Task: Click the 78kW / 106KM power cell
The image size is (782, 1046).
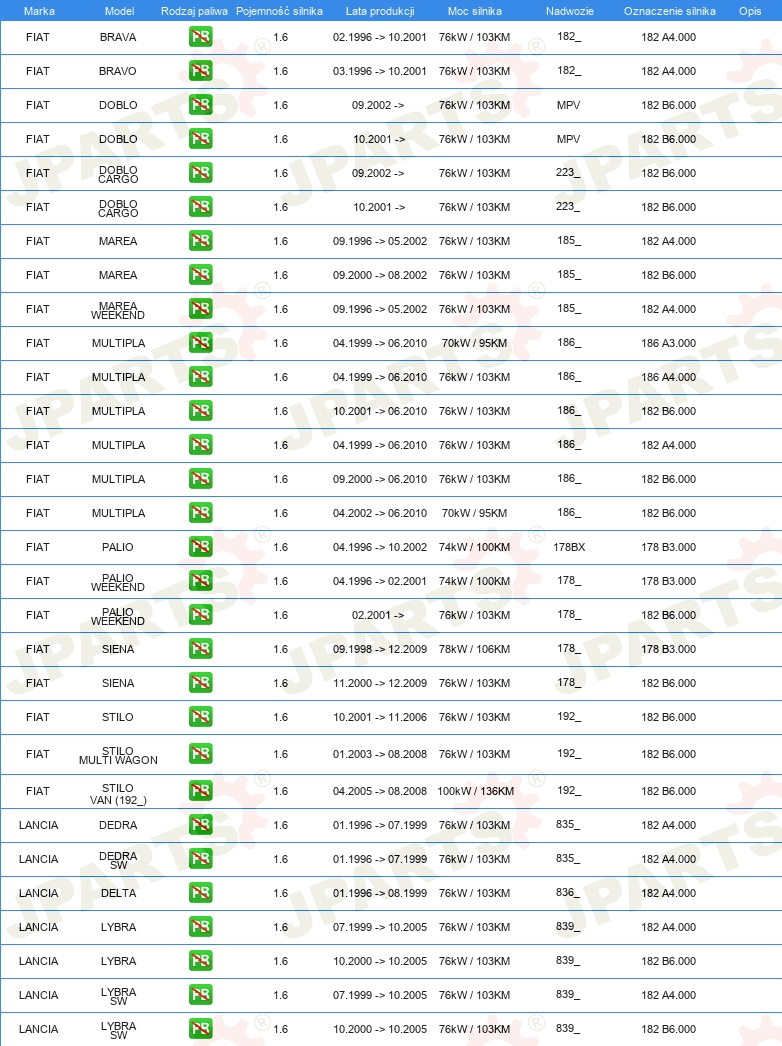Action: [x=474, y=650]
